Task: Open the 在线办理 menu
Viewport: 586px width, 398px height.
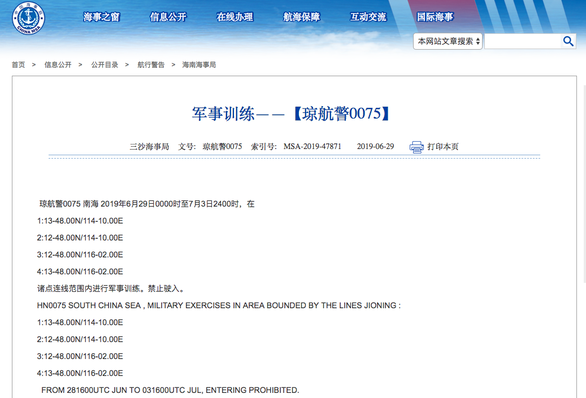Action: [x=235, y=17]
